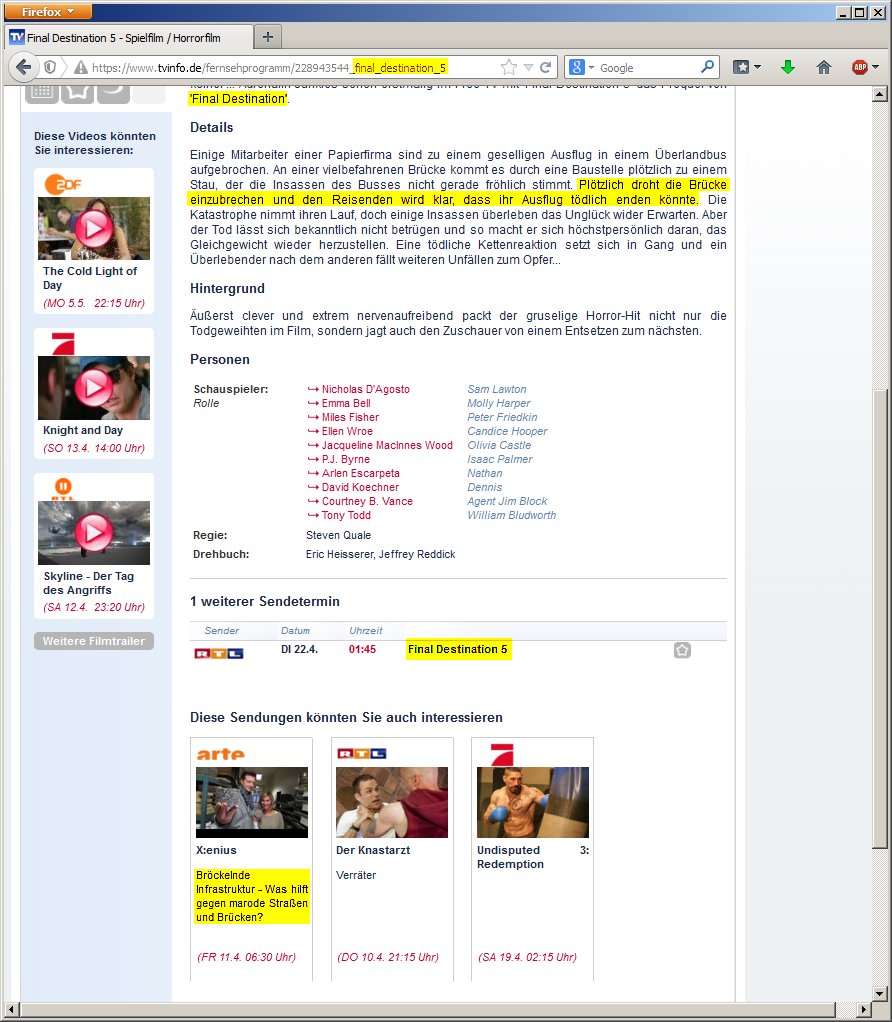Viewport: 892px width, 1022px height.
Task: Open the Firefox application menu button
Action: pos(49,11)
